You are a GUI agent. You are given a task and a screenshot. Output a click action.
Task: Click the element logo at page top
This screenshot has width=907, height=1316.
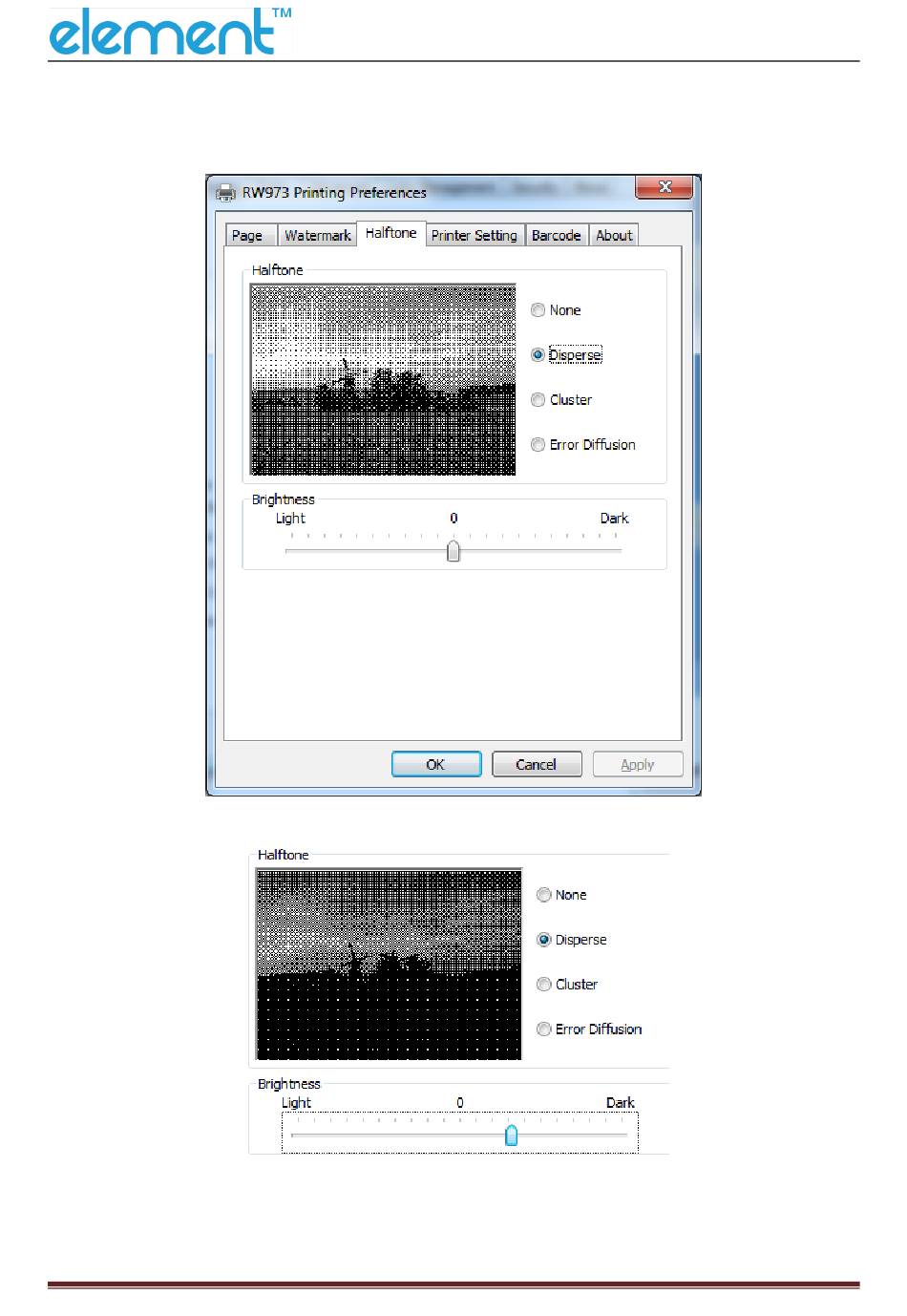170,32
